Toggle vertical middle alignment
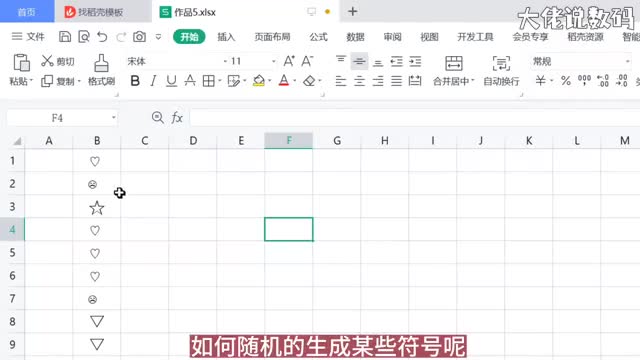The image size is (640, 360). (x=359, y=61)
